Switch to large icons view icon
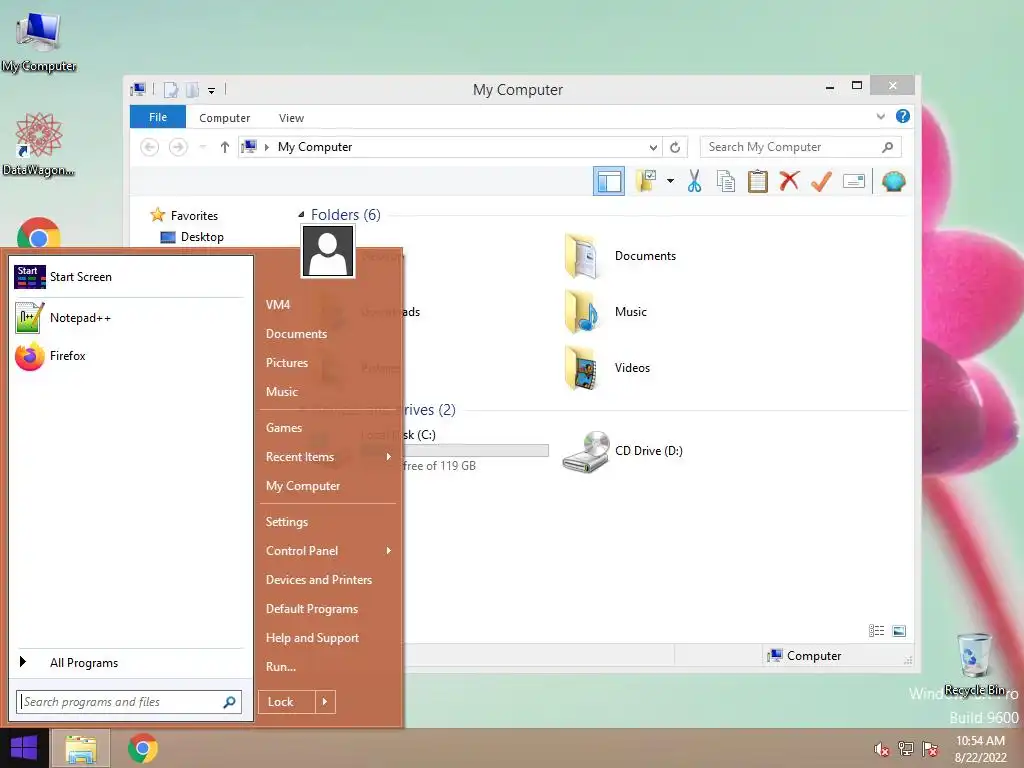This screenshot has width=1024, height=768. [x=899, y=631]
